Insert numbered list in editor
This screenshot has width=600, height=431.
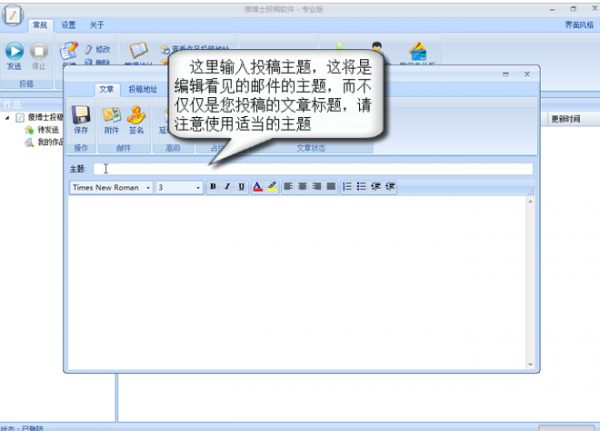(347, 186)
